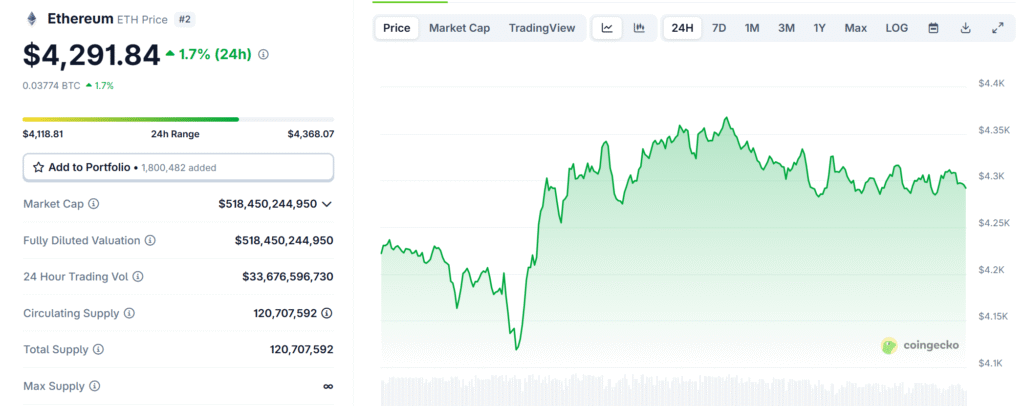The image size is (1024, 406).
Task: Click the download chart data icon
Action: click(965, 28)
